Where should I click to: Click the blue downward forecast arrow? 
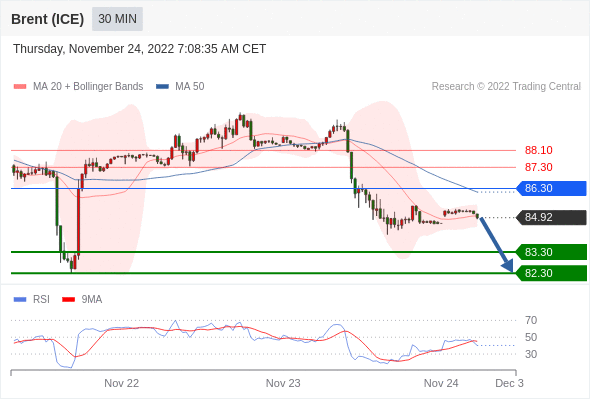497,245
